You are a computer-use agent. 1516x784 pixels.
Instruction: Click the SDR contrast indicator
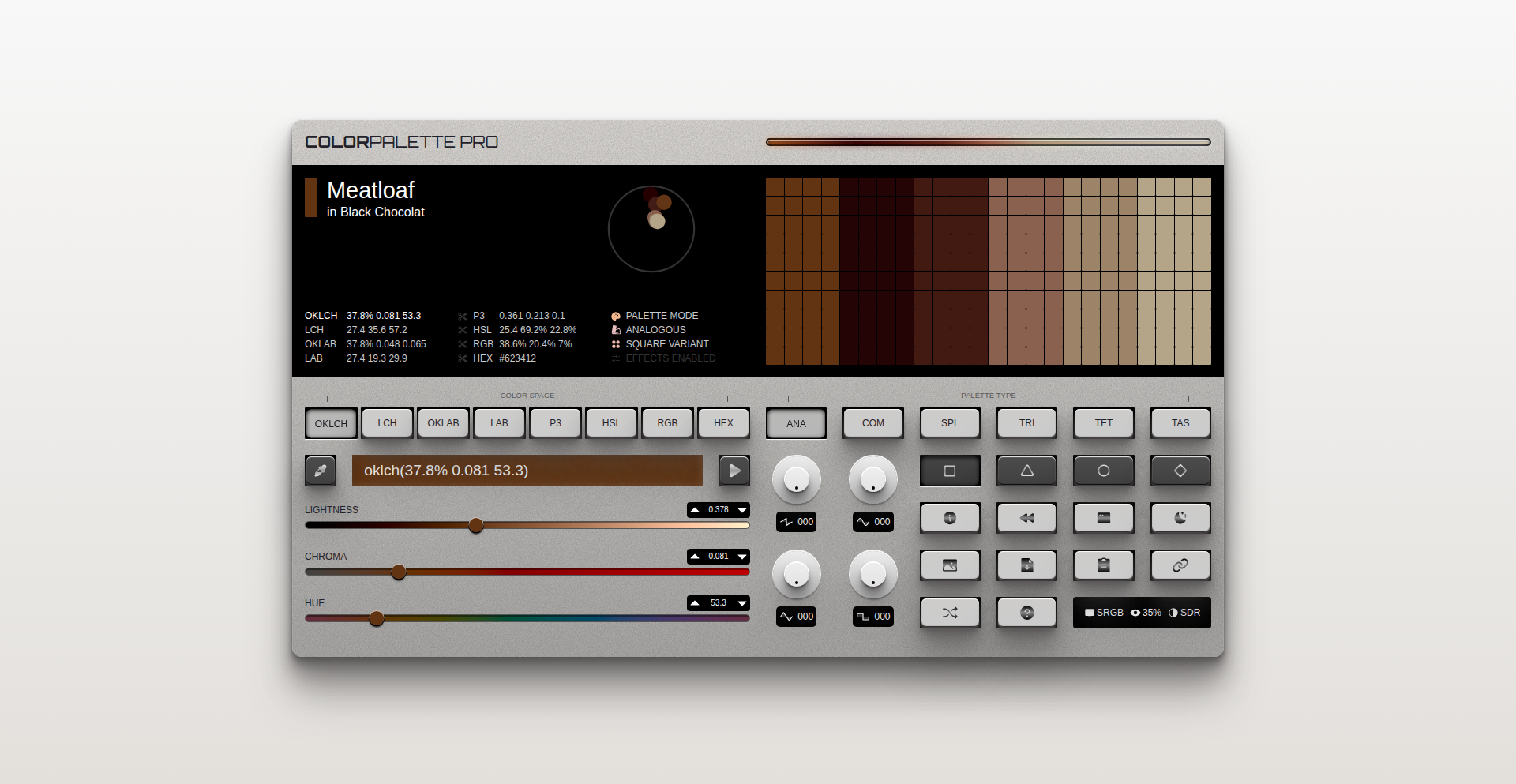(1184, 613)
